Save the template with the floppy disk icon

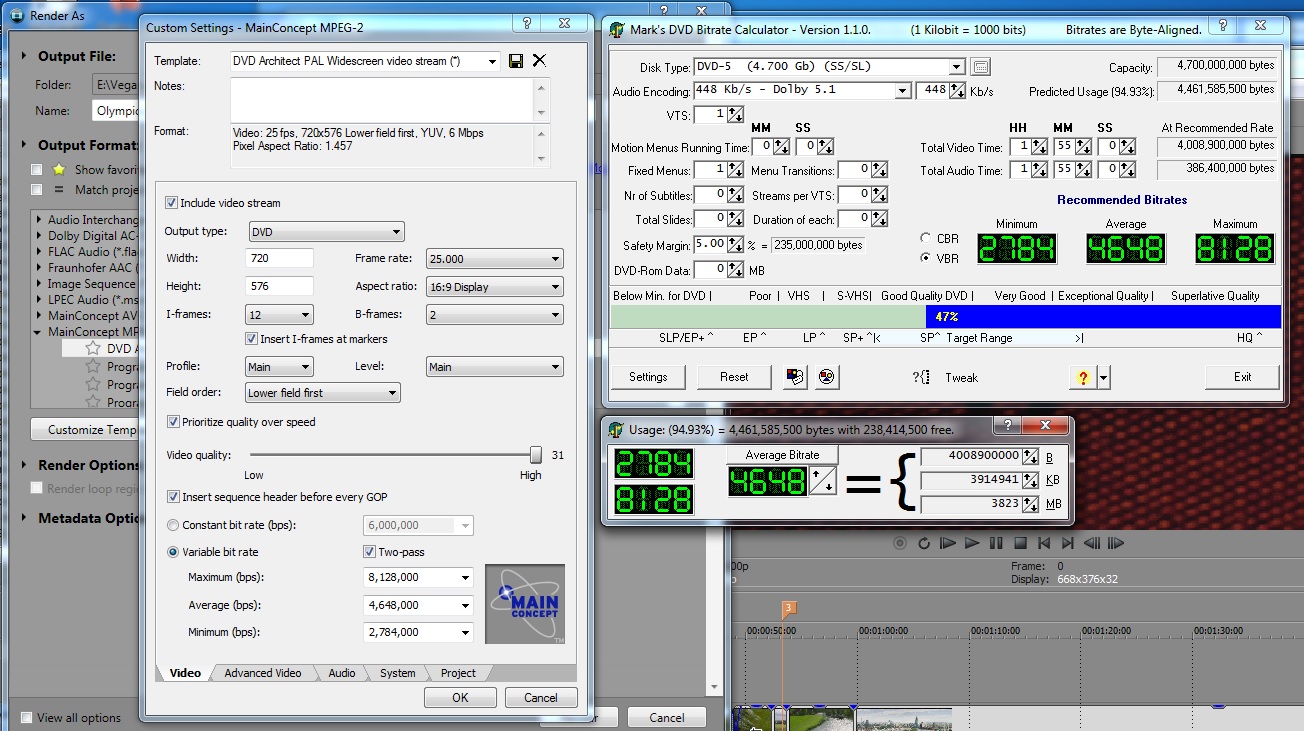click(516, 61)
